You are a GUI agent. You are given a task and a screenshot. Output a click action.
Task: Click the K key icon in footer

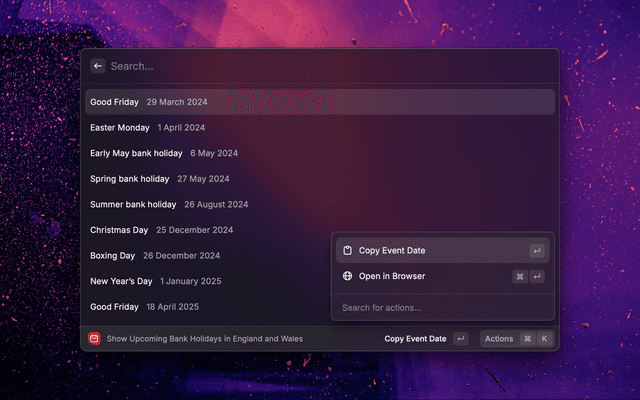[545, 339]
